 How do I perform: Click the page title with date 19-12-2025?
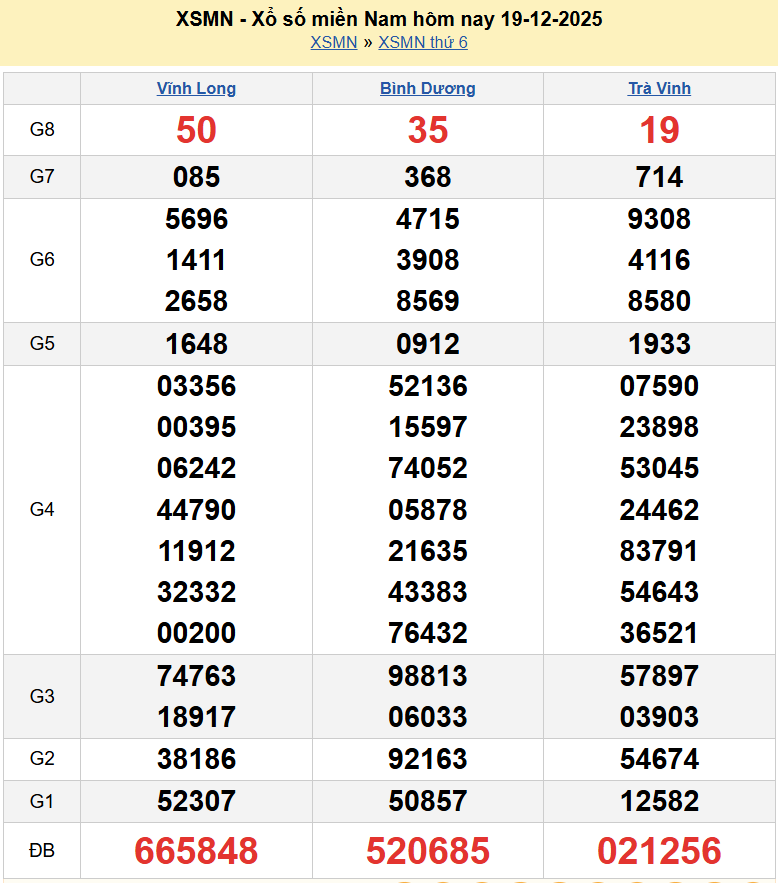click(x=389, y=19)
